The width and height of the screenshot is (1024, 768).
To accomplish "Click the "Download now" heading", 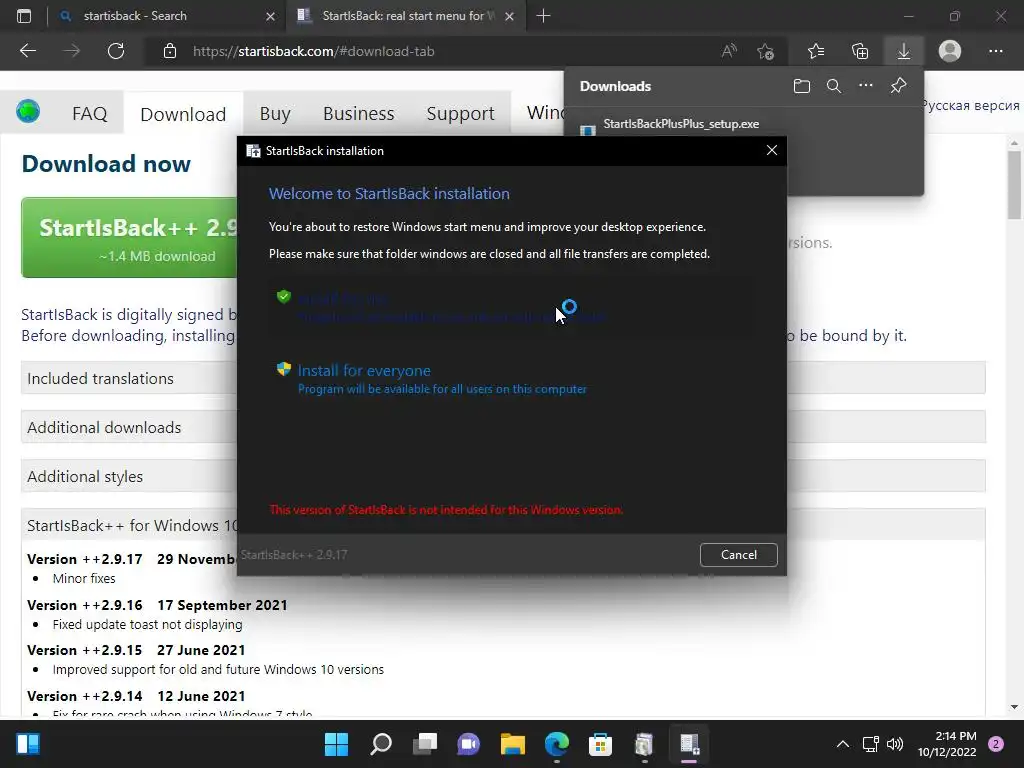I will click(x=106, y=163).
